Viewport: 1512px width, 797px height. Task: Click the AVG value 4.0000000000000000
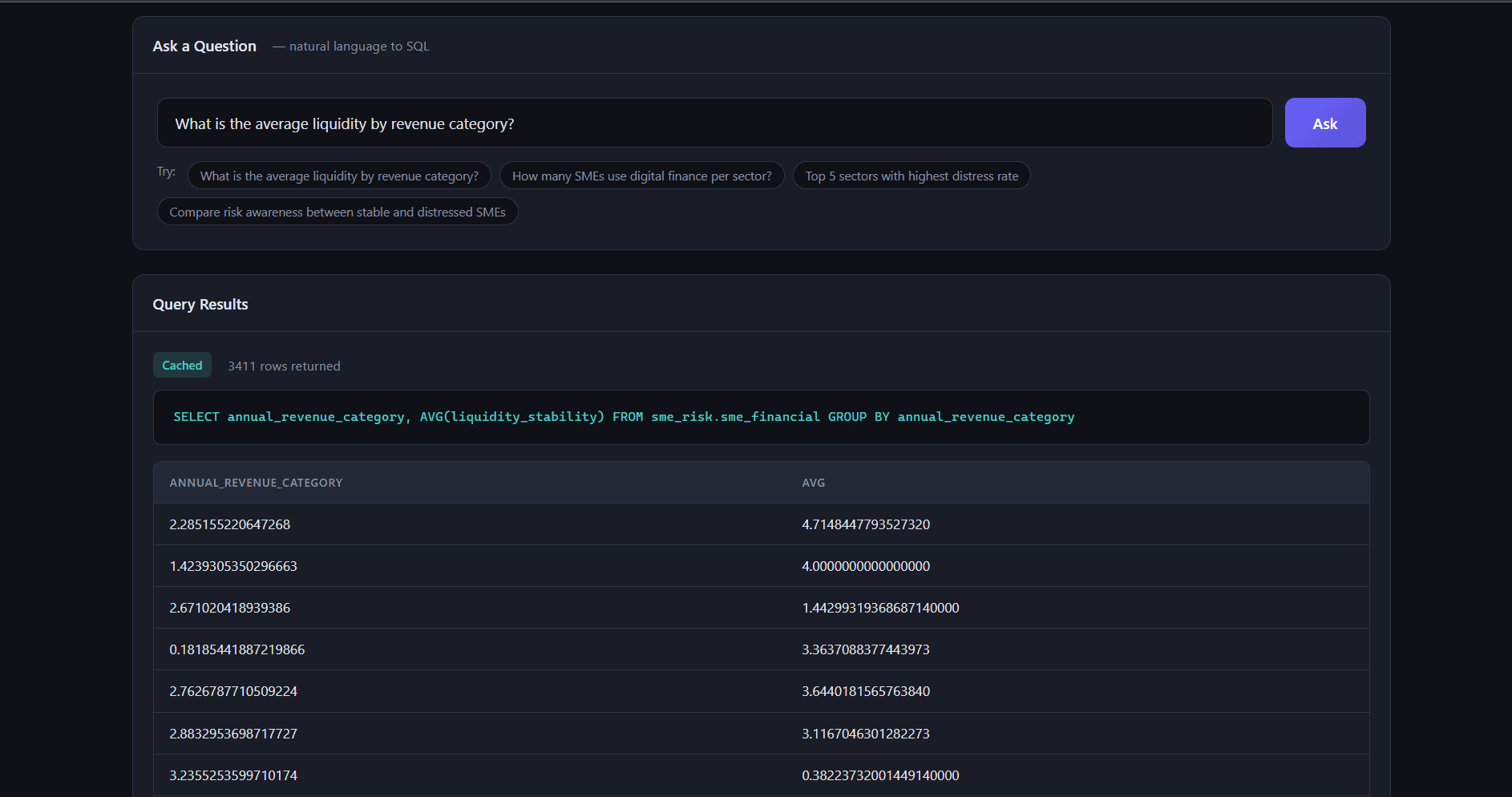(x=866, y=566)
